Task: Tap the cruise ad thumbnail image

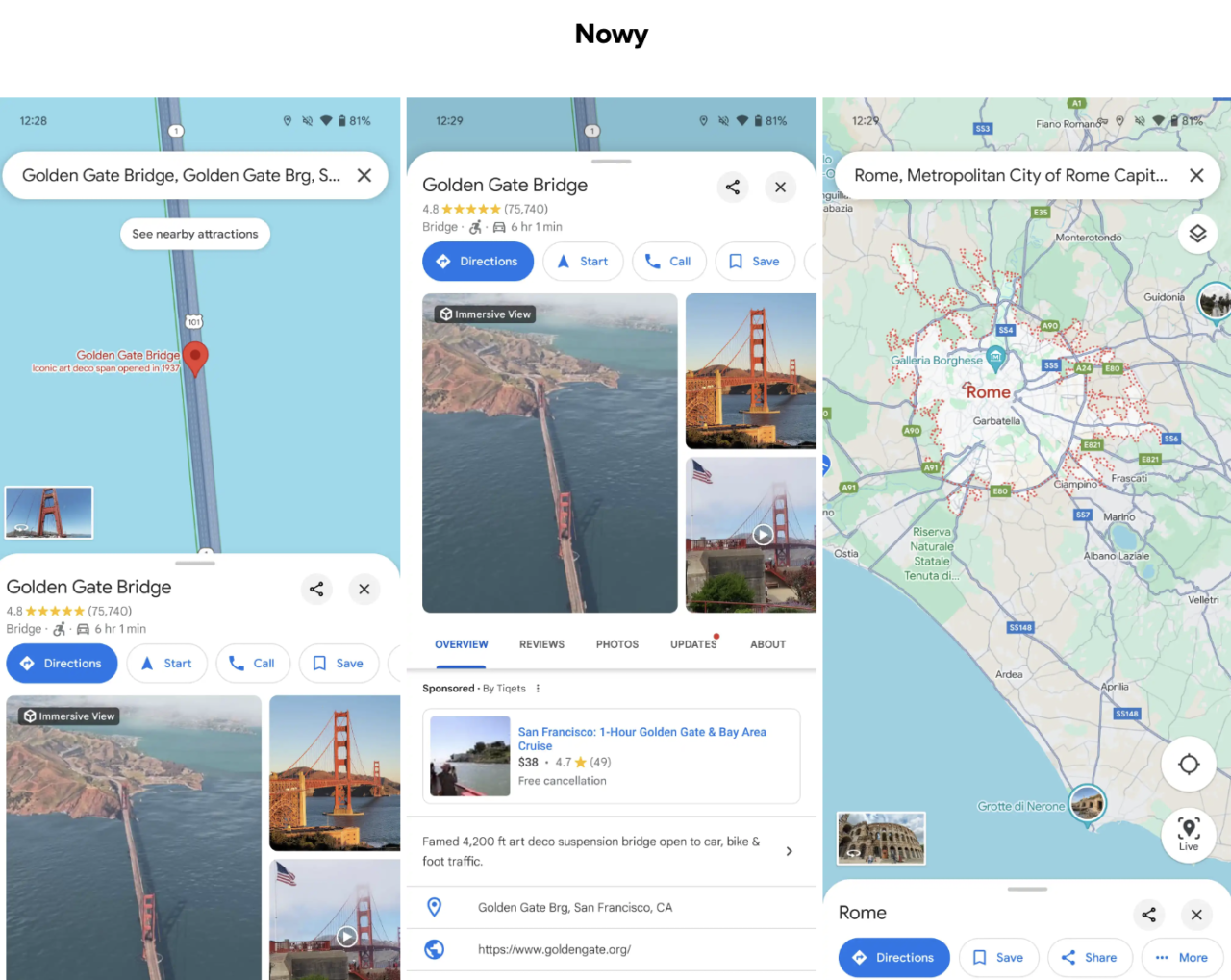Action: pos(470,756)
